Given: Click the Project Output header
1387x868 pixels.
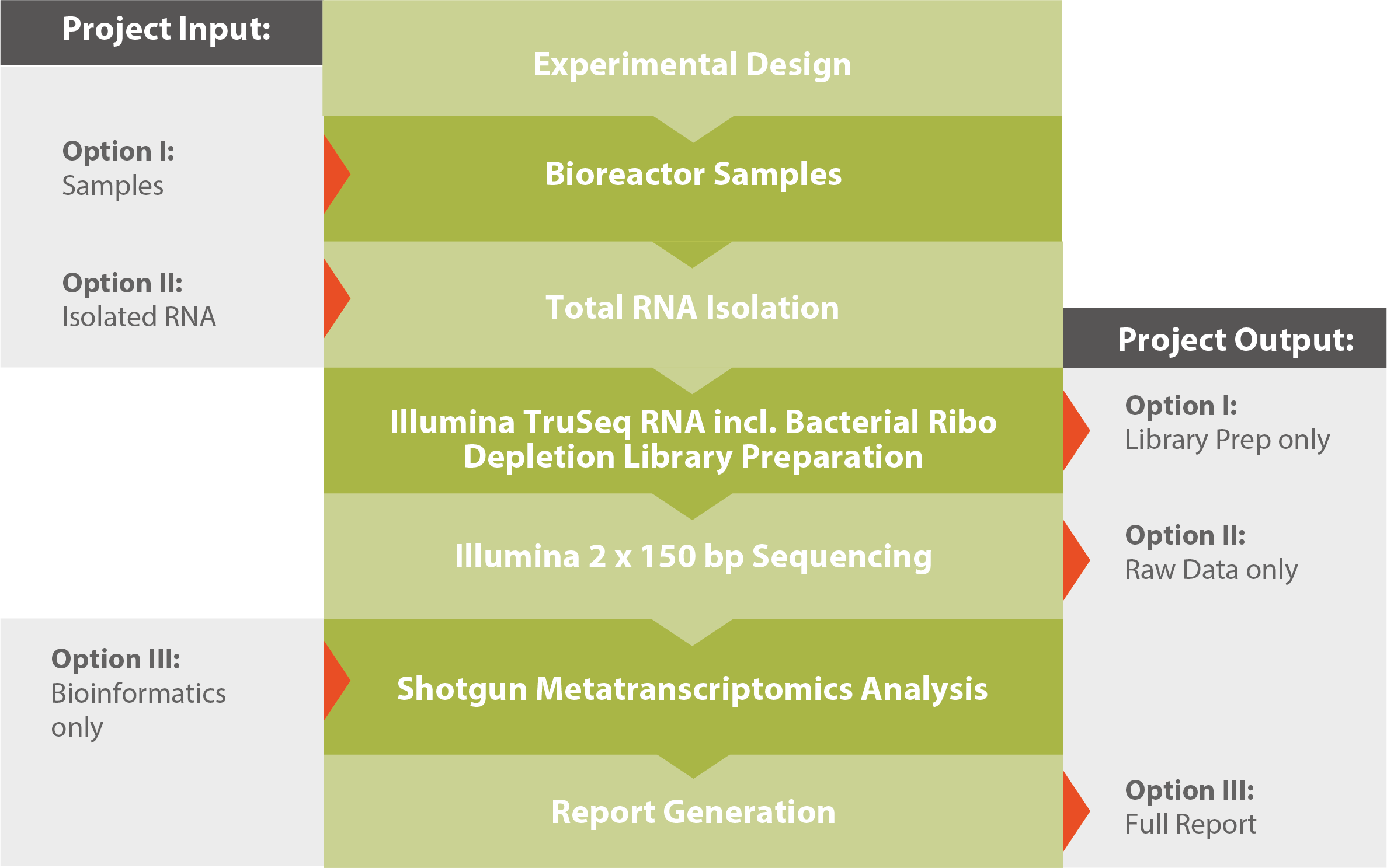Looking at the screenshot, I should 1225,338.
